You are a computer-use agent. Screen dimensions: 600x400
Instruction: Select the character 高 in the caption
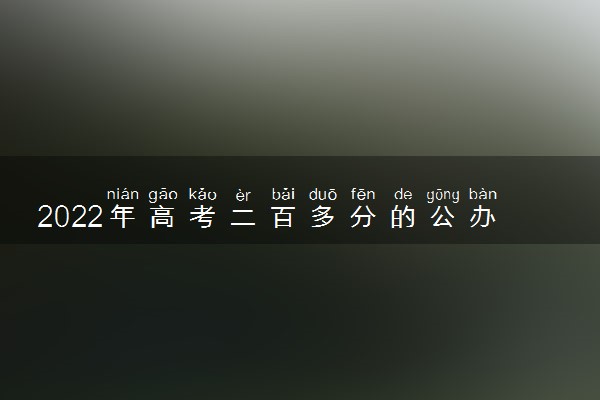click(162, 217)
